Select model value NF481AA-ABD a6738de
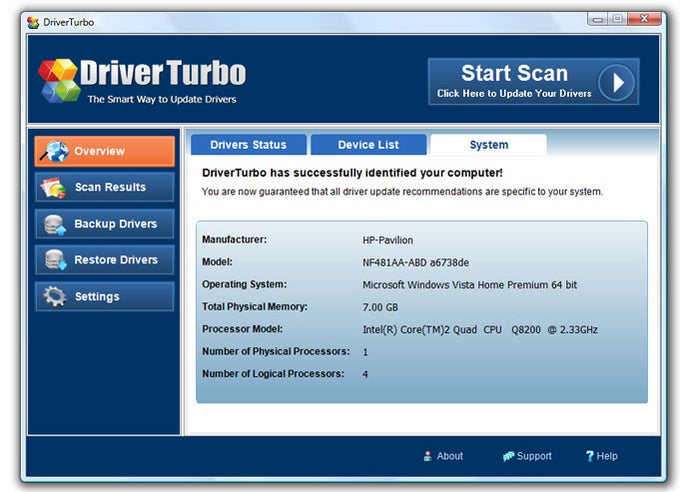Image resolution: width=680 pixels, height=492 pixels. [x=415, y=262]
